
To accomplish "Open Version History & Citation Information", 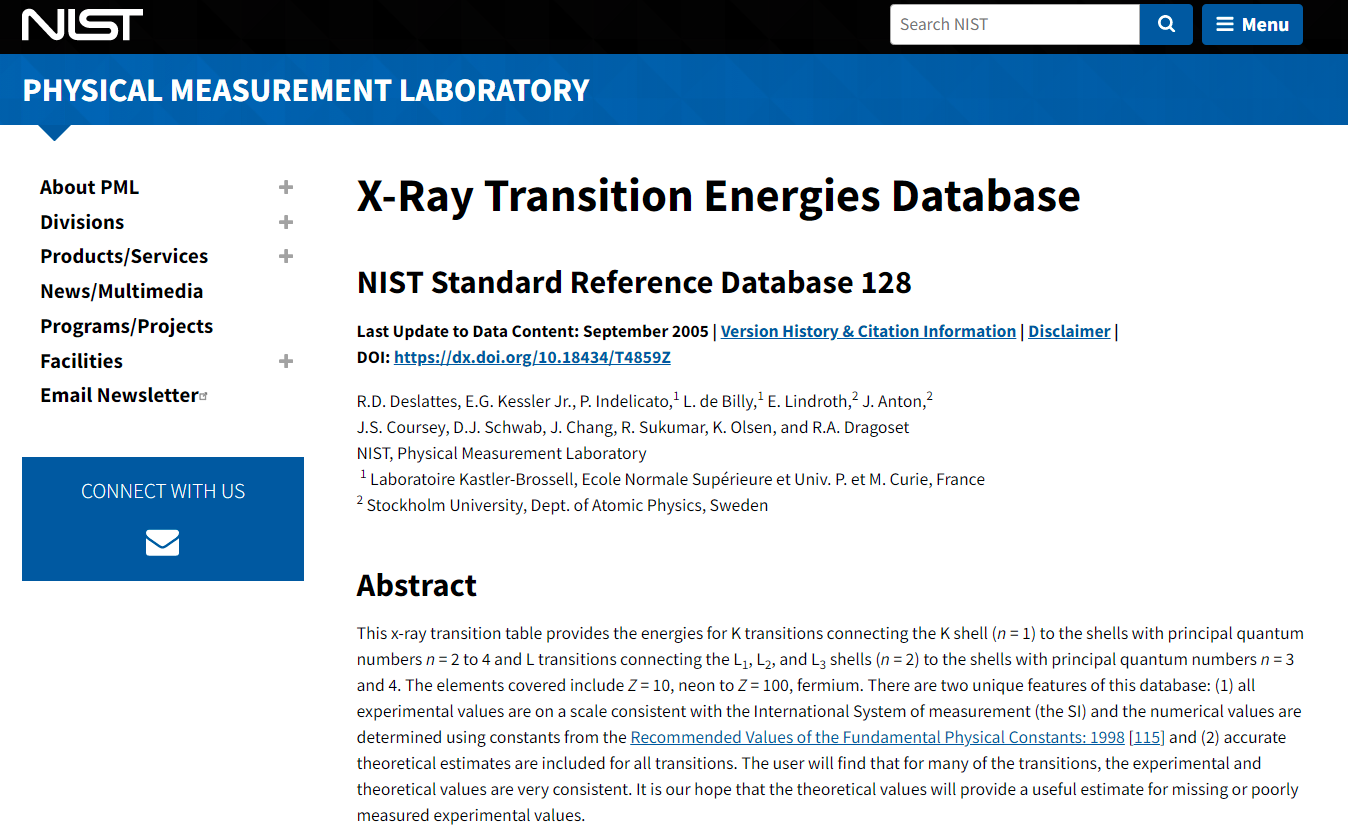I will point(868,331).
